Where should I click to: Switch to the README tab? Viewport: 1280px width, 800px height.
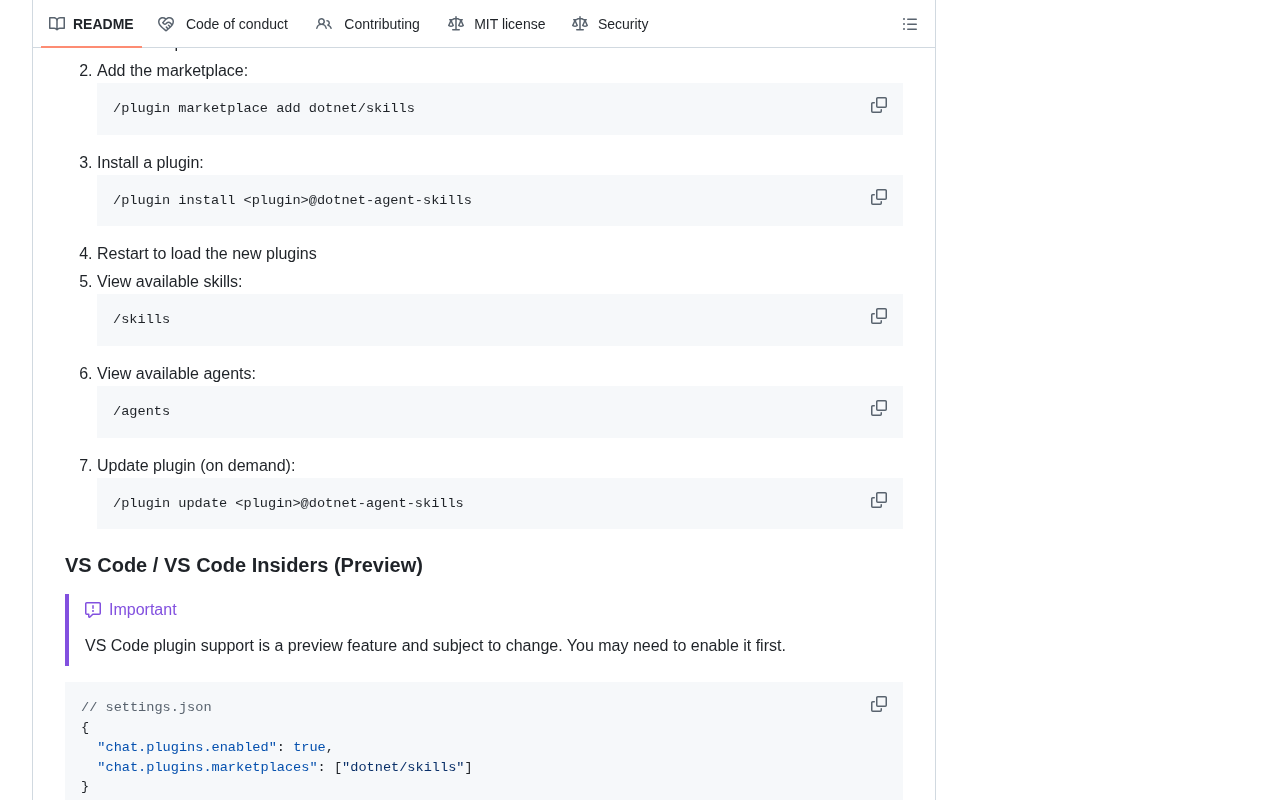(x=91, y=24)
